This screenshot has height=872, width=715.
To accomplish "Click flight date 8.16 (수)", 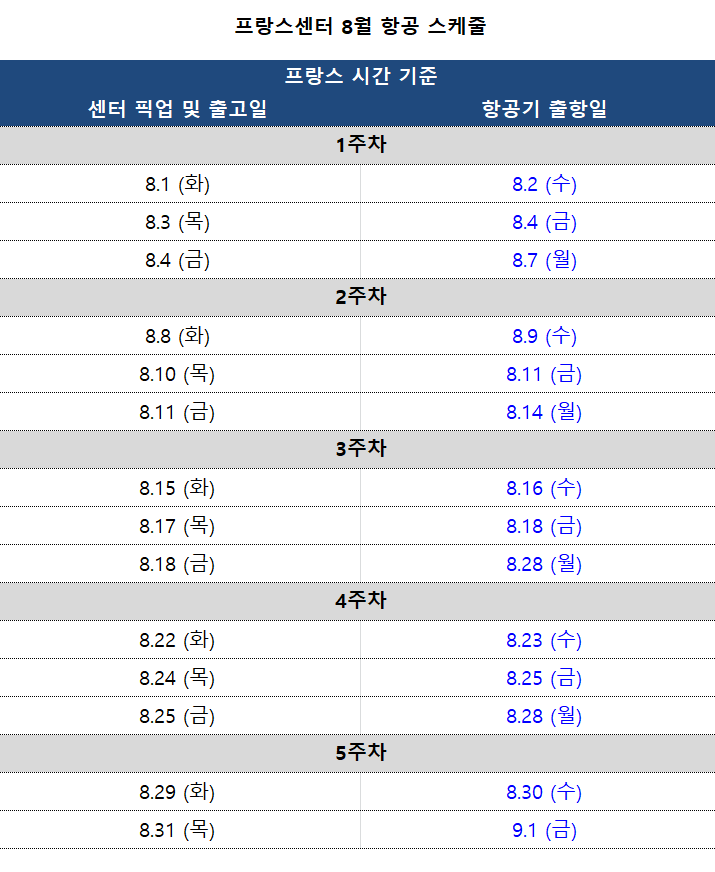I will pyautogui.click(x=544, y=488).
